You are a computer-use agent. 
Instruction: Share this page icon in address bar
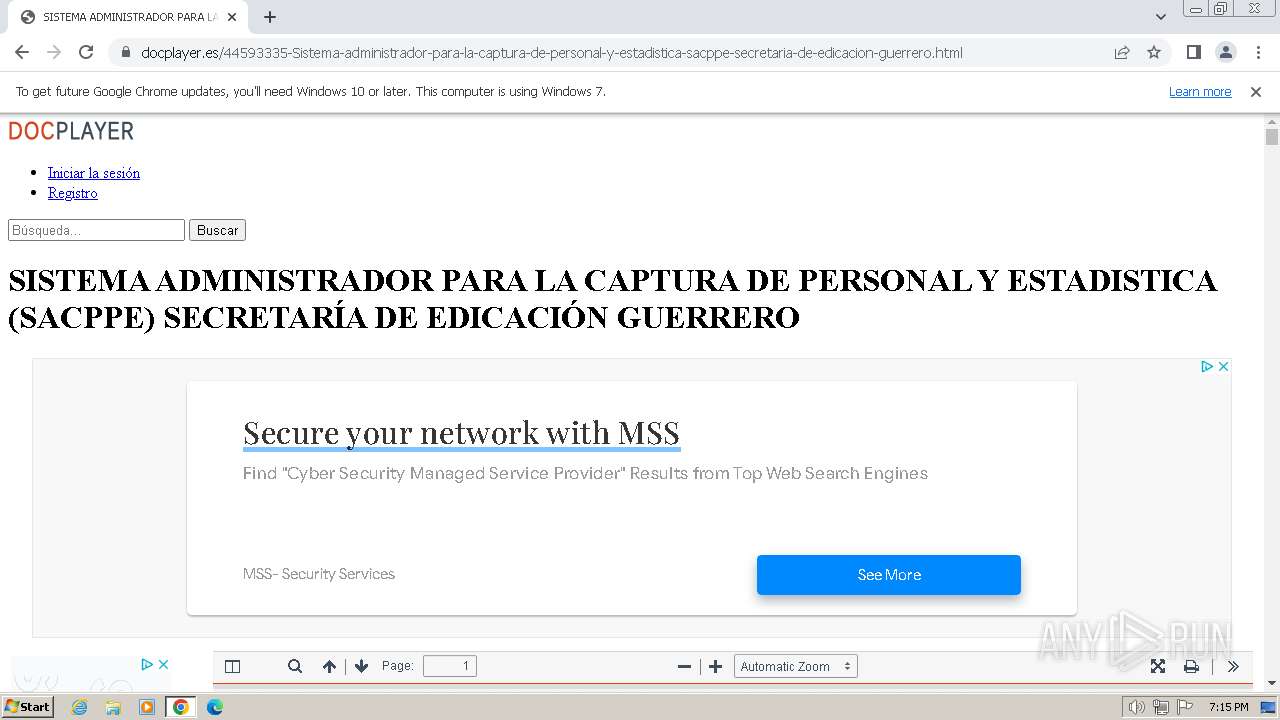click(1122, 53)
